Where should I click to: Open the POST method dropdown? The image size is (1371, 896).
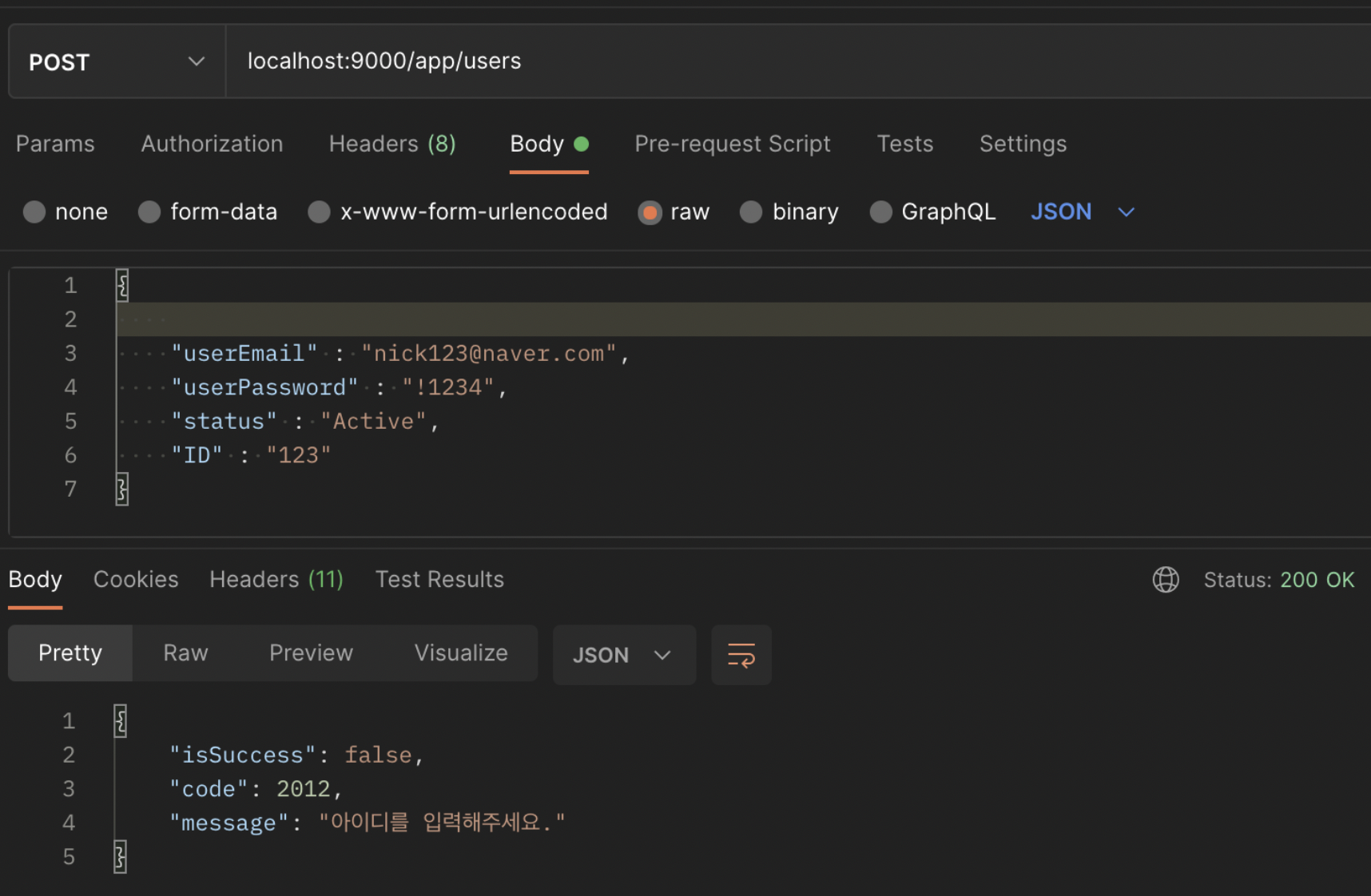pyautogui.click(x=117, y=61)
